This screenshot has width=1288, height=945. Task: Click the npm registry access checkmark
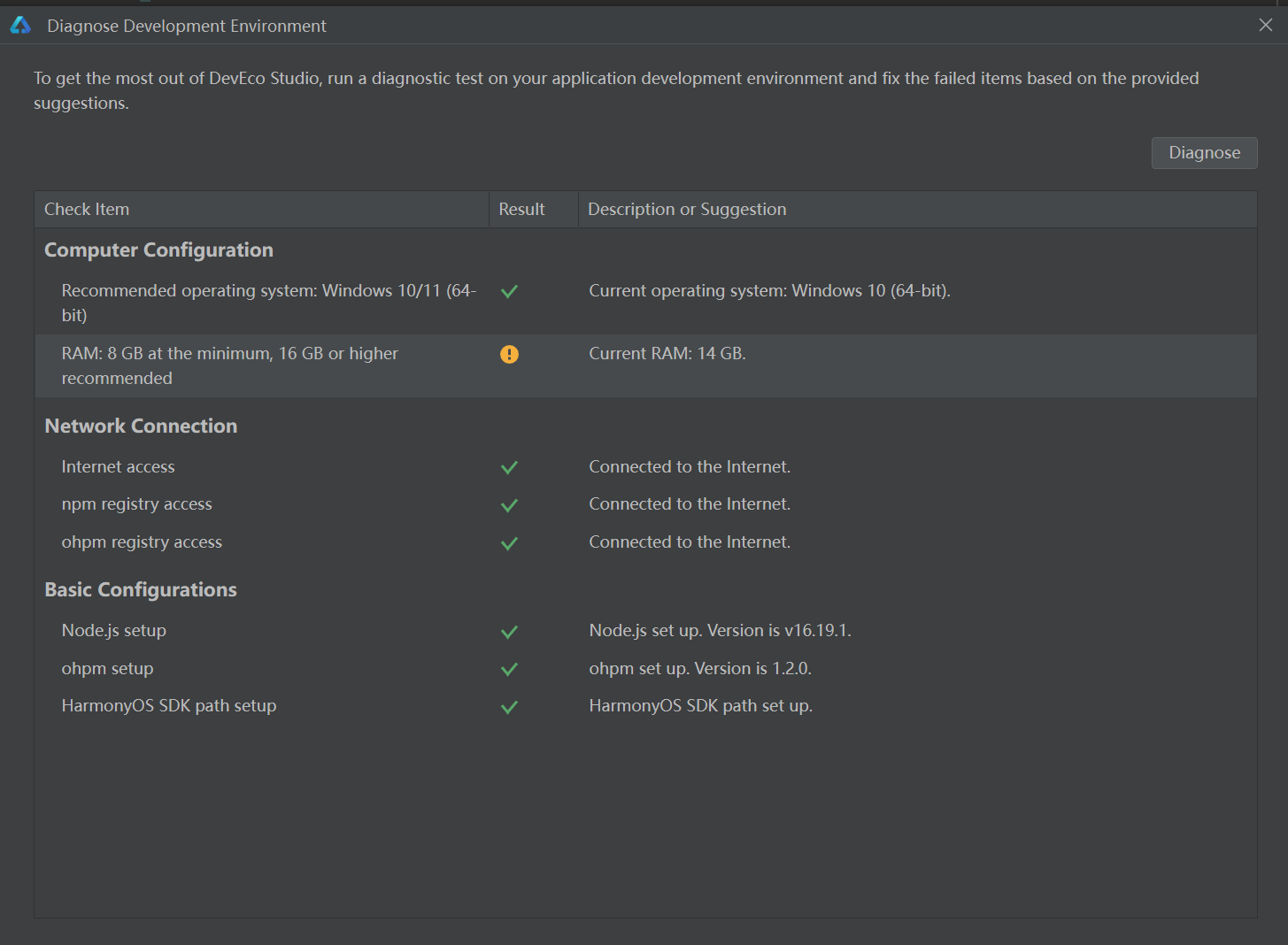509,505
